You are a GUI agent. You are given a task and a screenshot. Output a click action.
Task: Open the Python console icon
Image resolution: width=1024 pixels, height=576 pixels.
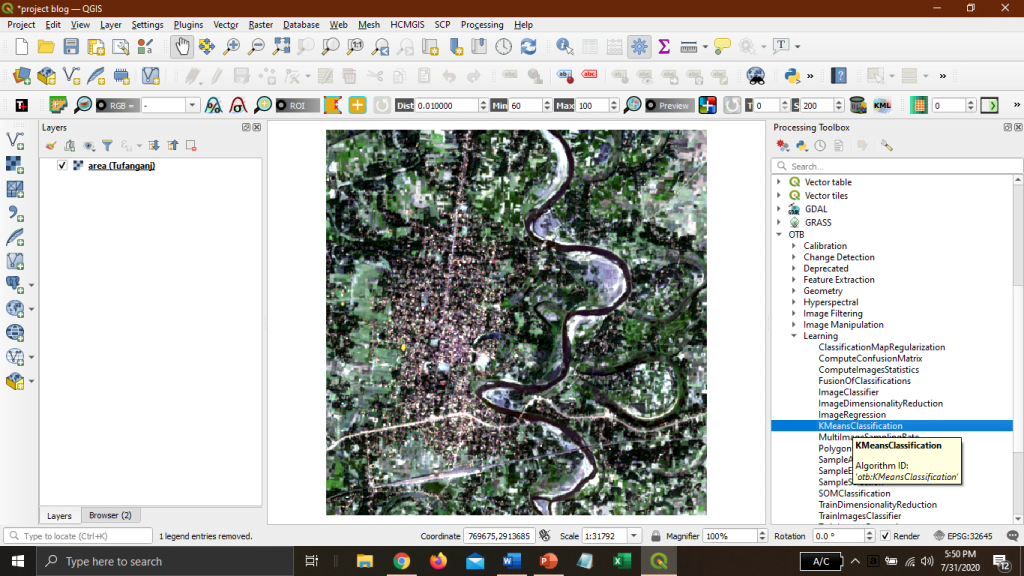[791, 76]
